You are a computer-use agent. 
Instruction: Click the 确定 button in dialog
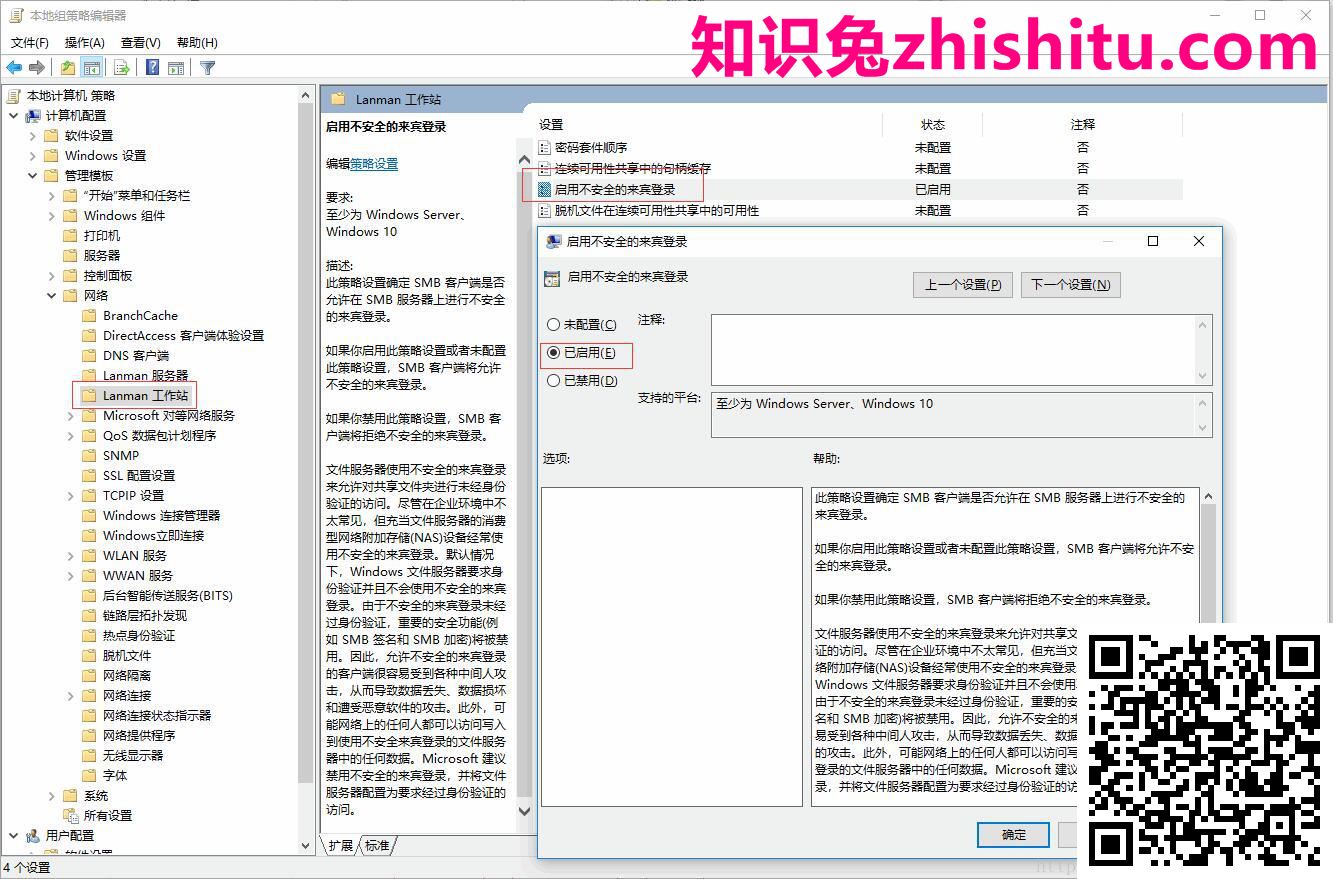1013,834
